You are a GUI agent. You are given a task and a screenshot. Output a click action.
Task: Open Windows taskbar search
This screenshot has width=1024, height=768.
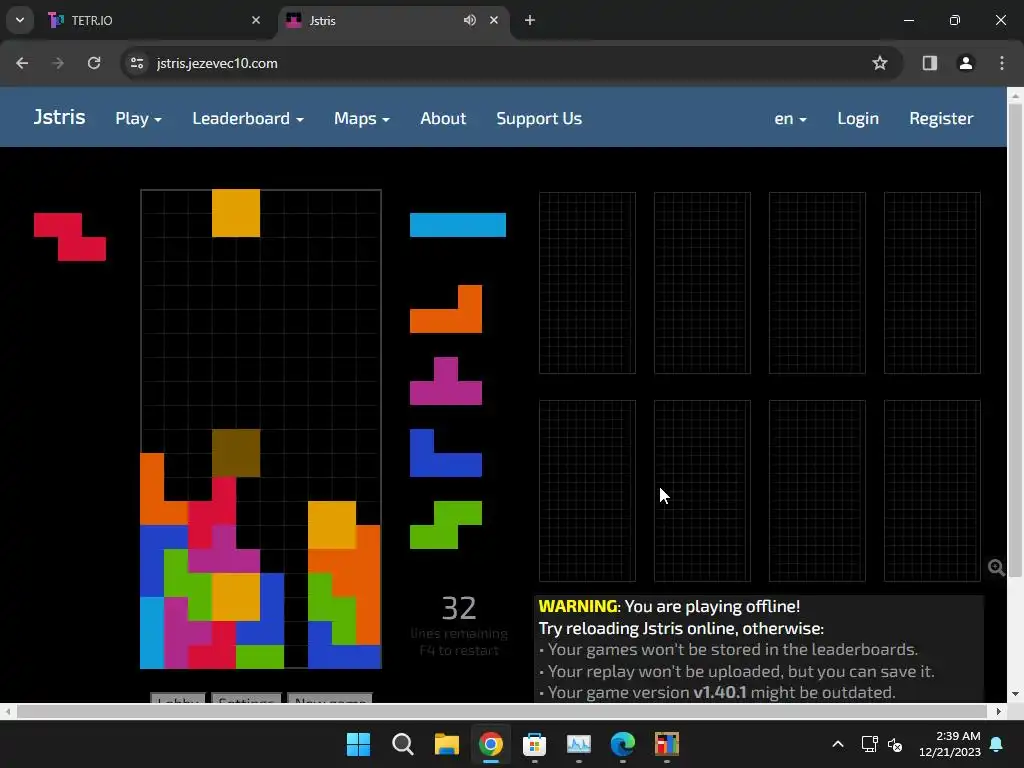[x=402, y=744]
